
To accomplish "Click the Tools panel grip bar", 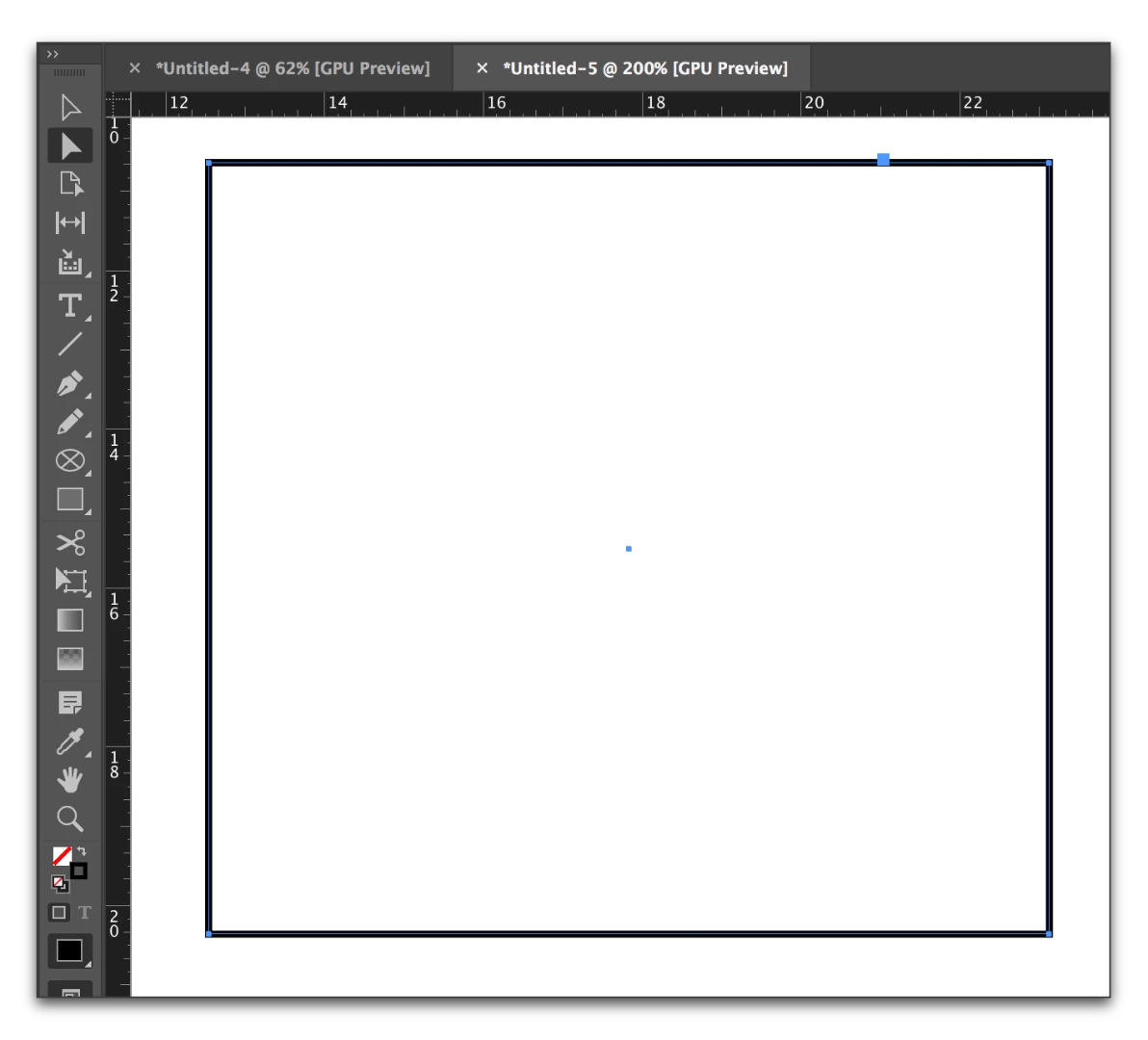I will click(x=69, y=72).
